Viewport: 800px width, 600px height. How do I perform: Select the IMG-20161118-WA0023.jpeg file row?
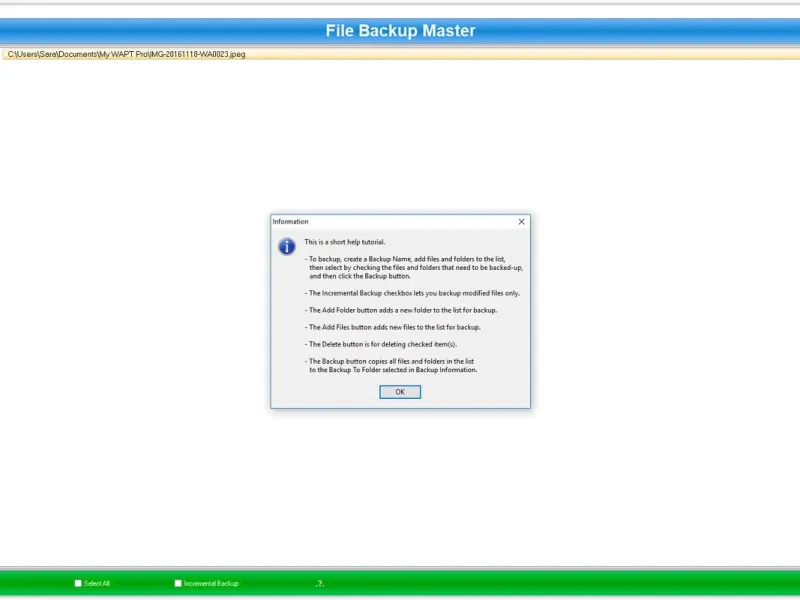400,54
